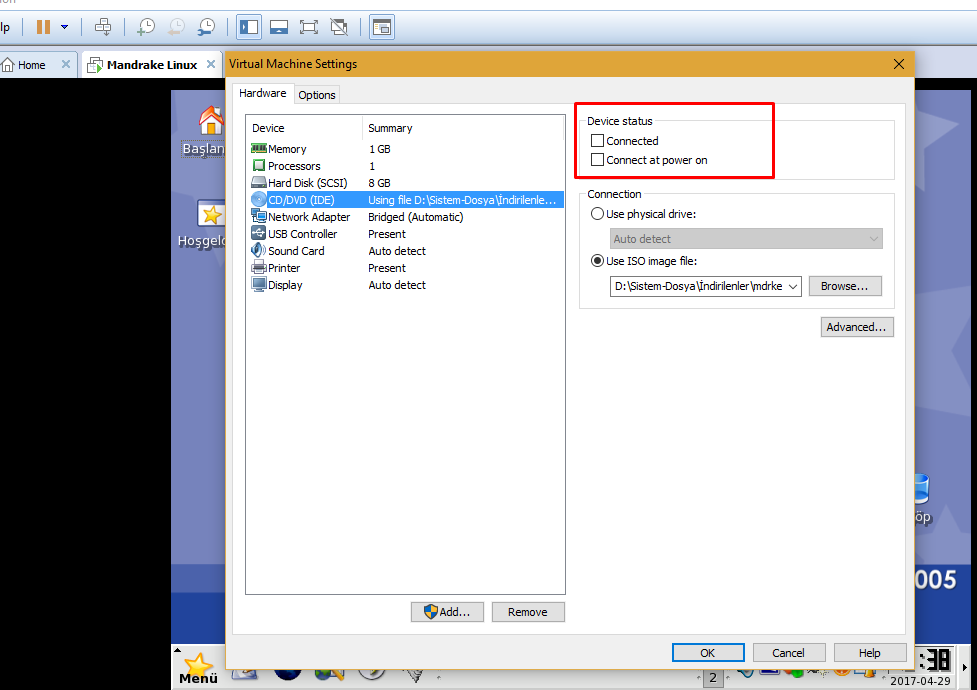The height and width of the screenshot is (690, 977).
Task: Take a snapshot with the clock-plus icon
Action: (x=146, y=27)
